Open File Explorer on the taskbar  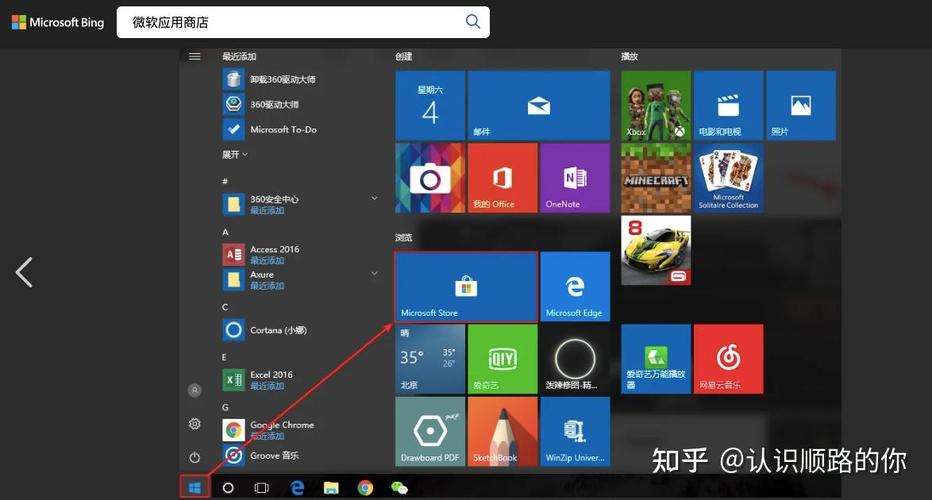331,488
